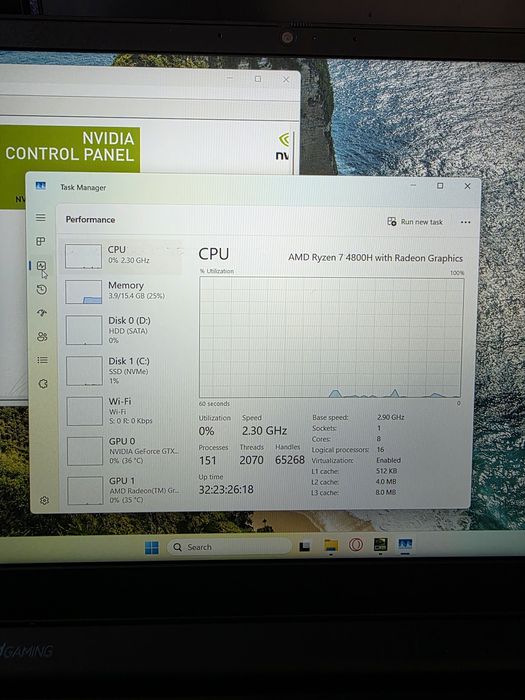This screenshot has width=525, height=700.
Task: Open Task Manager settings gear
Action: coord(44,500)
